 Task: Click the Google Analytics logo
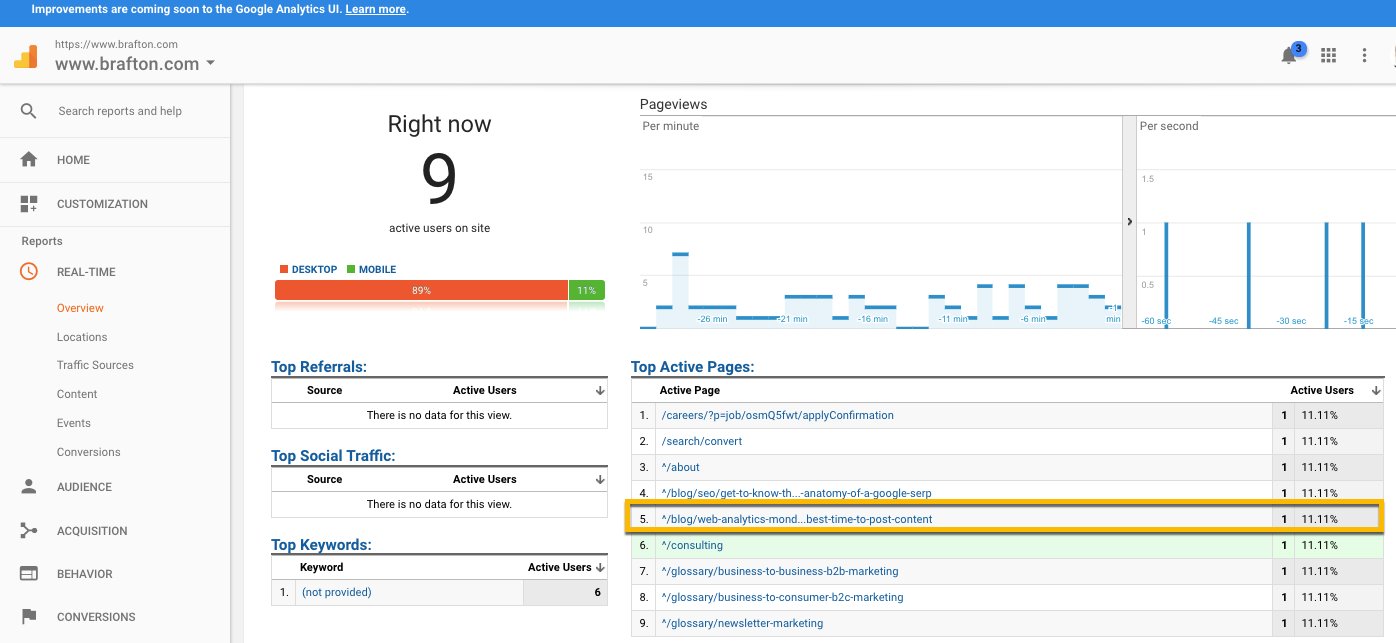coord(26,57)
